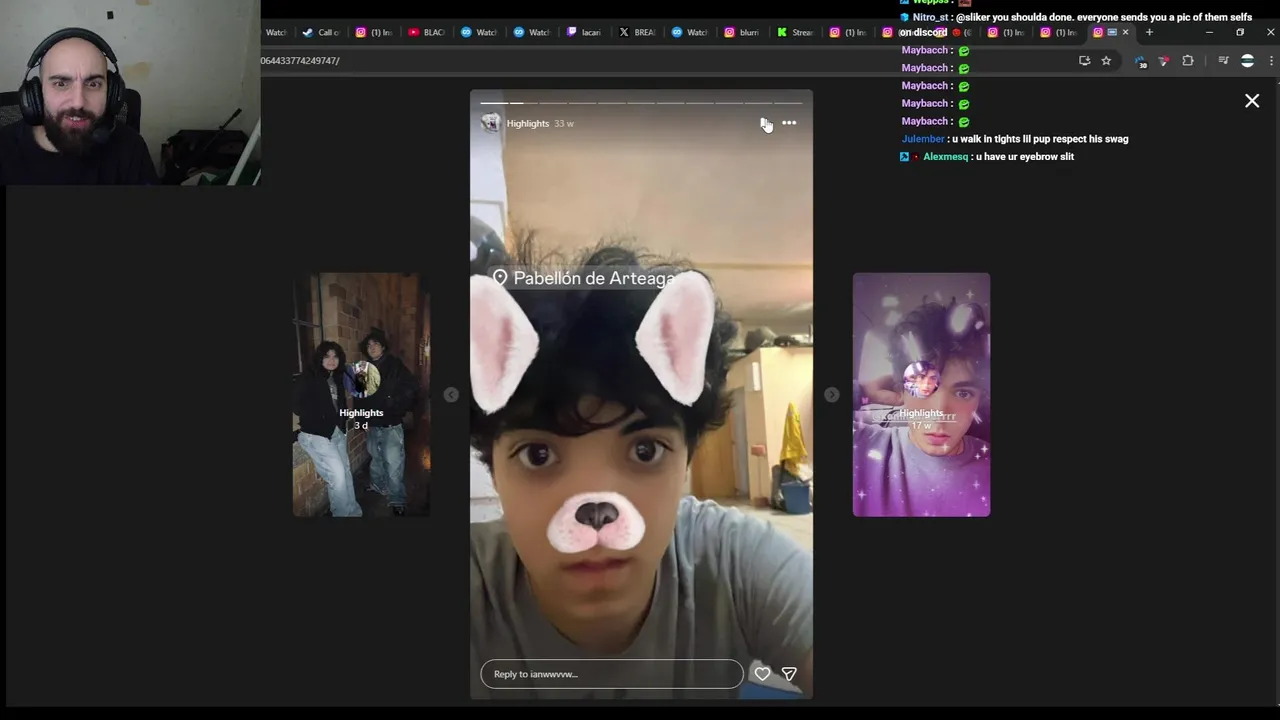Open the story's more options menu

[789, 123]
